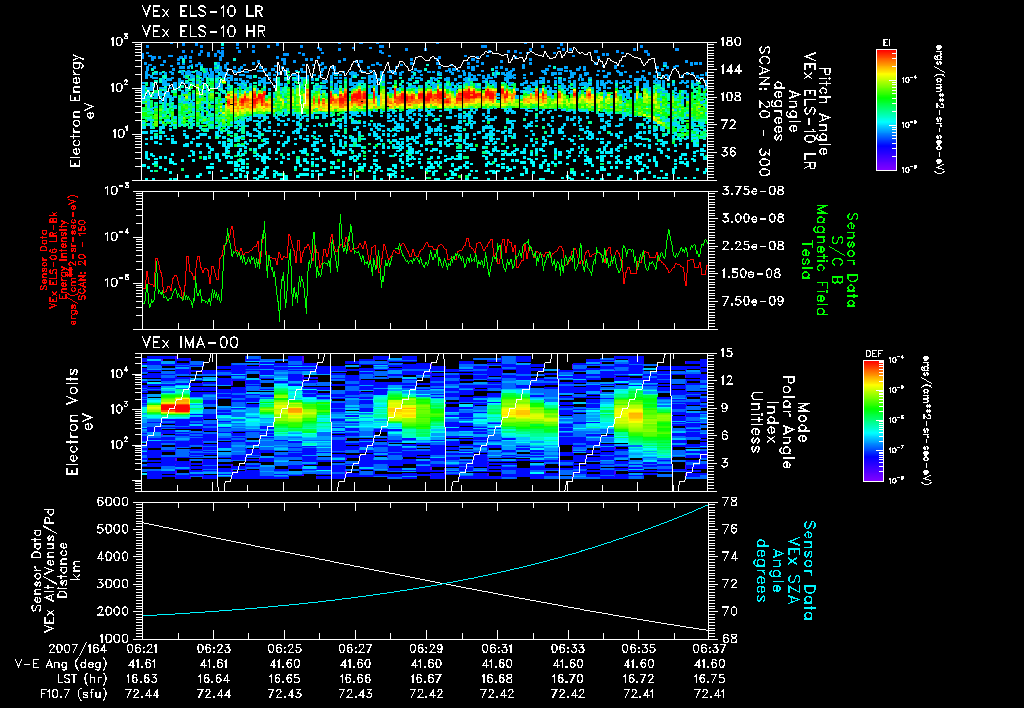Click the 3.75e-08 magnetic field tick
The height and width of the screenshot is (708, 1024).
click(752, 191)
